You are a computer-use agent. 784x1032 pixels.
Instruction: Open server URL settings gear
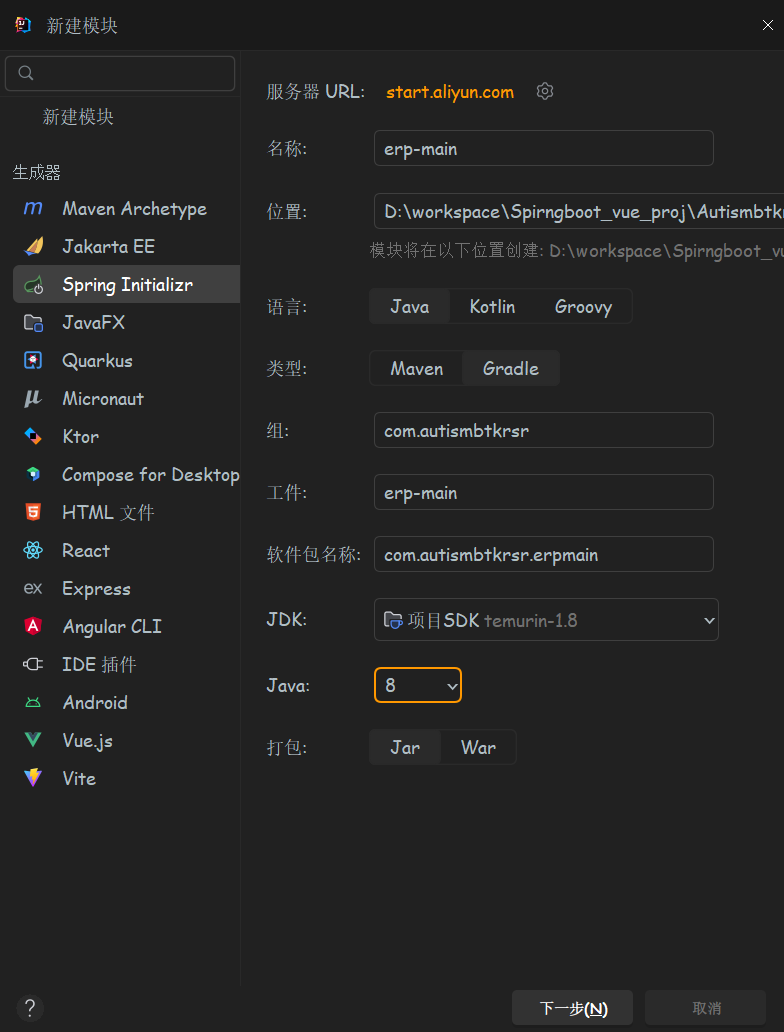pyautogui.click(x=544, y=91)
